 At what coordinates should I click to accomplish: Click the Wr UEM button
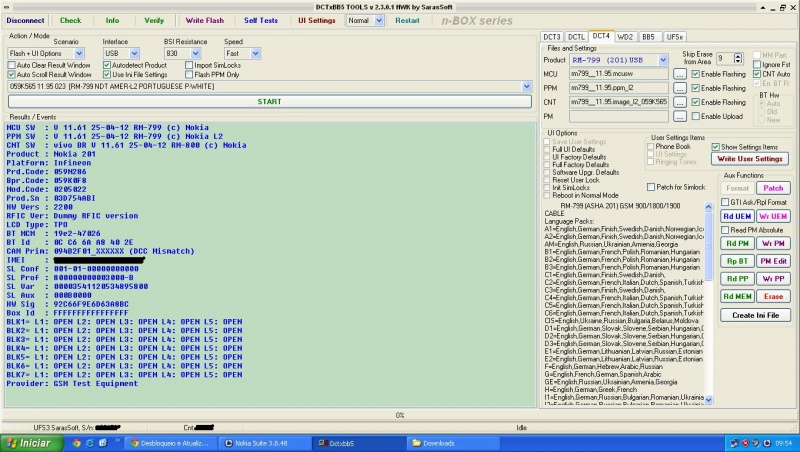pyautogui.click(x=773, y=216)
